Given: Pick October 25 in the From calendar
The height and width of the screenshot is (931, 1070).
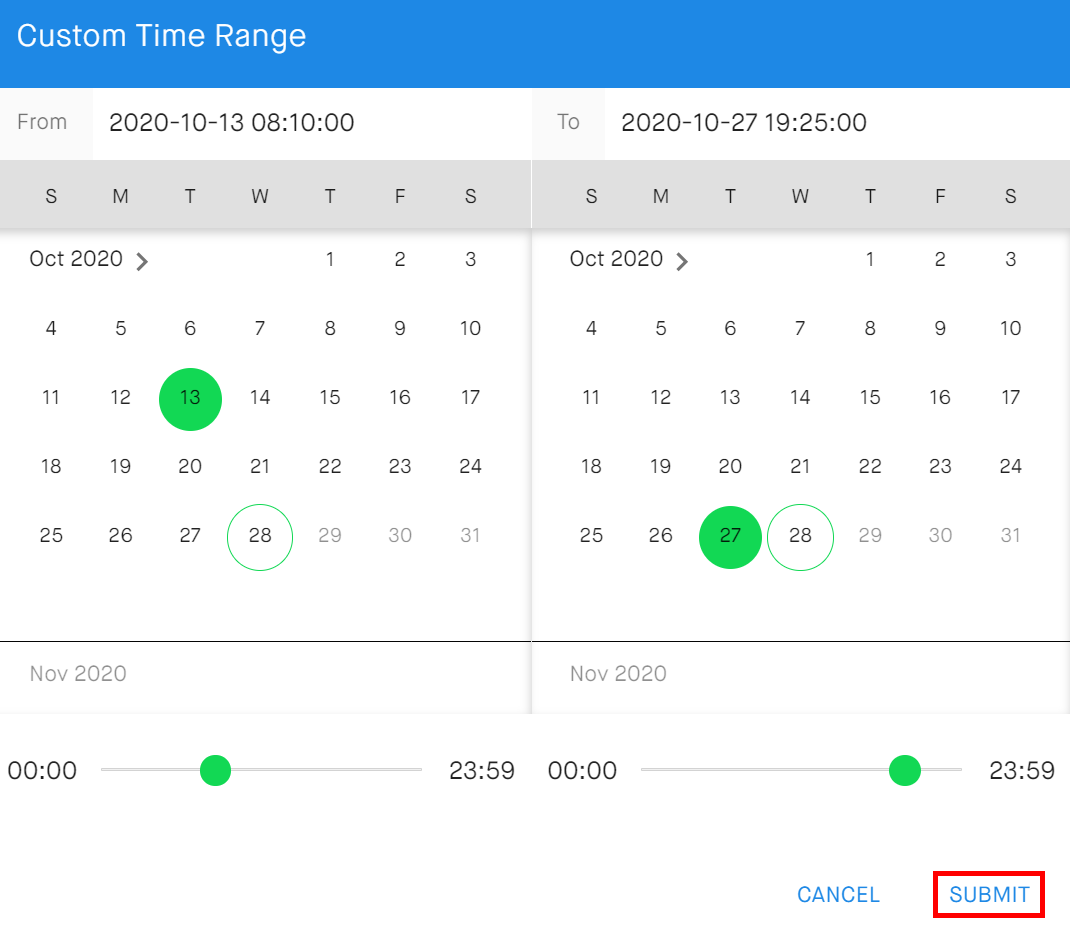Looking at the screenshot, I should coord(51,535).
